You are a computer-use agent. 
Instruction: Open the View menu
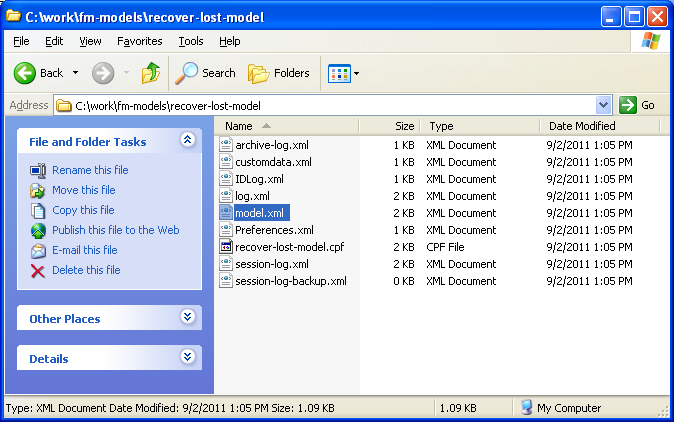point(90,41)
